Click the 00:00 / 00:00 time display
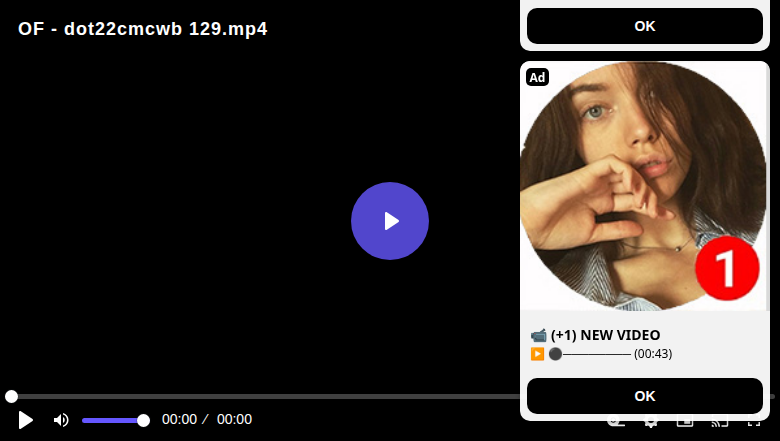This screenshot has height=441, width=780. tap(207, 420)
